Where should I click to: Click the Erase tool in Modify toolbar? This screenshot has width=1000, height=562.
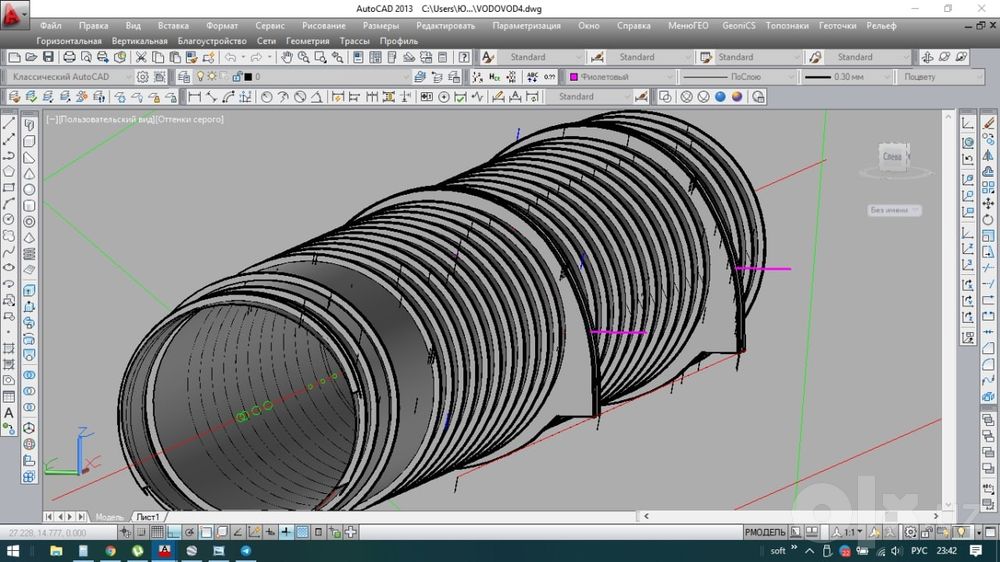pos(989,122)
